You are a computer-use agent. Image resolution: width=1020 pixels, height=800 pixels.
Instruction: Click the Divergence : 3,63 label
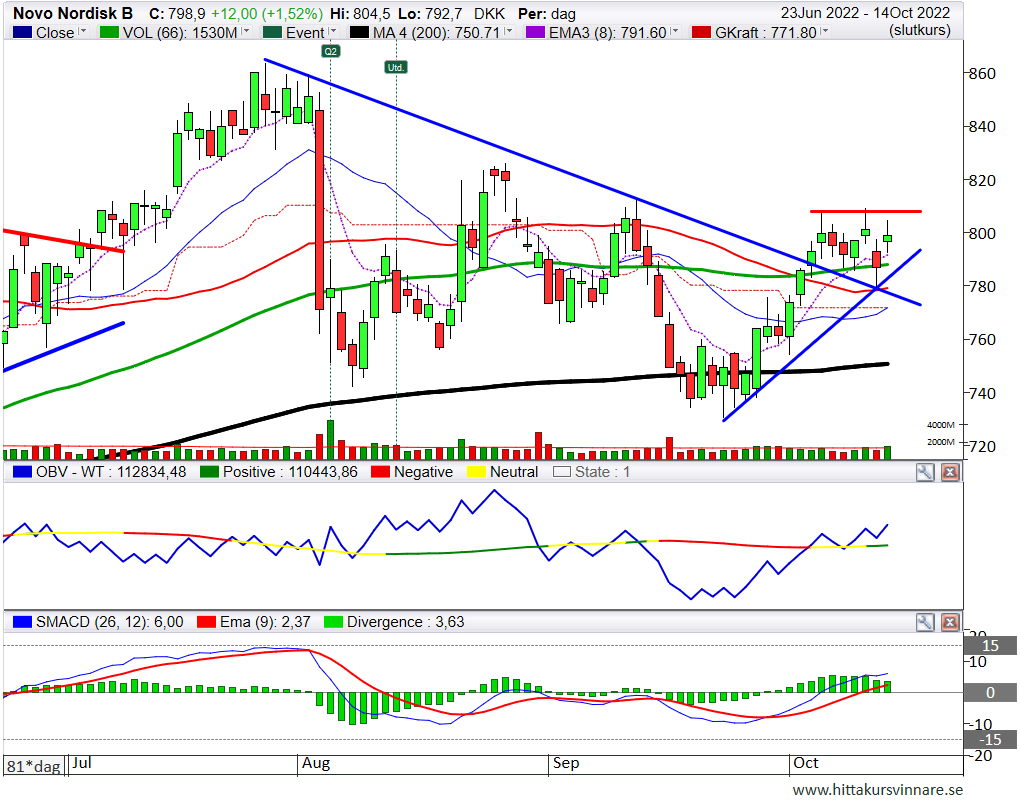click(406, 622)
